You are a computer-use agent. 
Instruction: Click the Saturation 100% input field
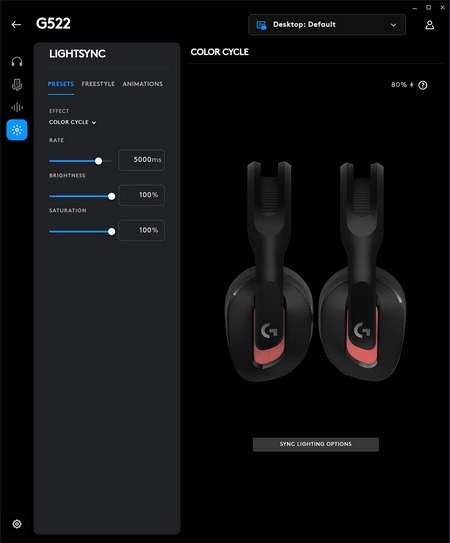141,230
